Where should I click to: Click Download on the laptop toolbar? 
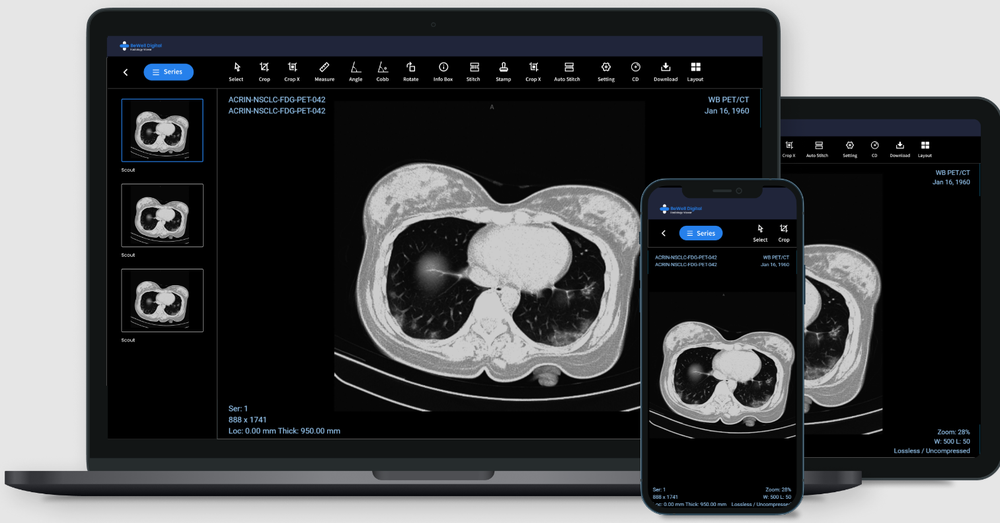pyautogui.click(x=665, y=71)
